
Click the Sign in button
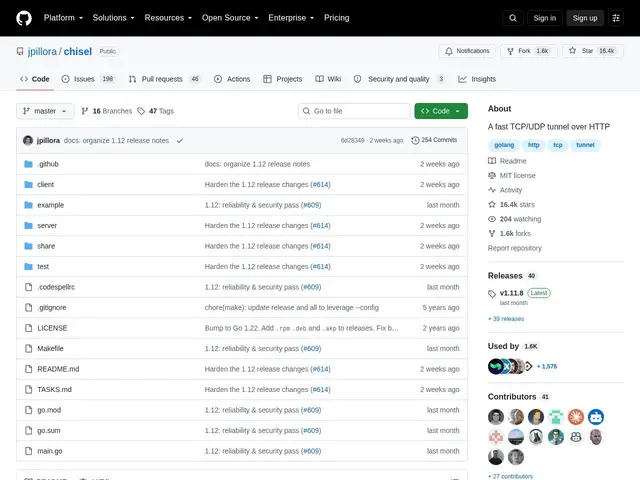(544, 18)
